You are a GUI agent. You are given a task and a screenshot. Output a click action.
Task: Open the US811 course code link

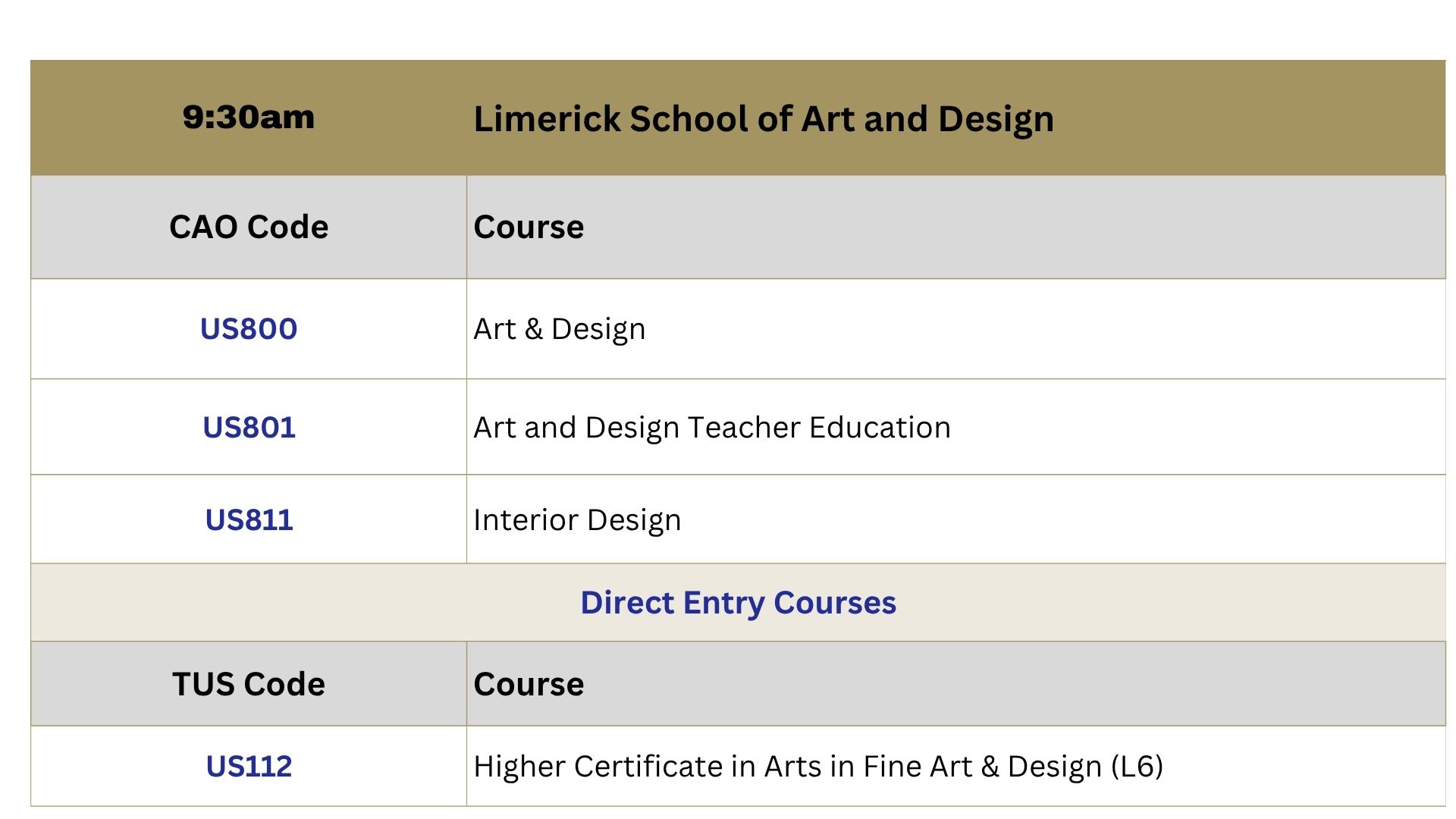(x=249, y=520)
